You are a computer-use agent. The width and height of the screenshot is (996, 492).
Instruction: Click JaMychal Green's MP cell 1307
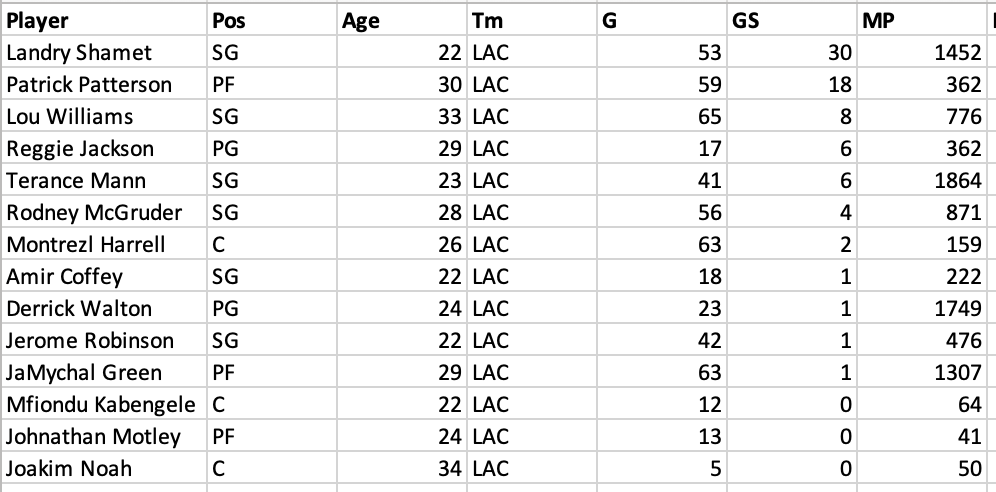click(921, 372)
